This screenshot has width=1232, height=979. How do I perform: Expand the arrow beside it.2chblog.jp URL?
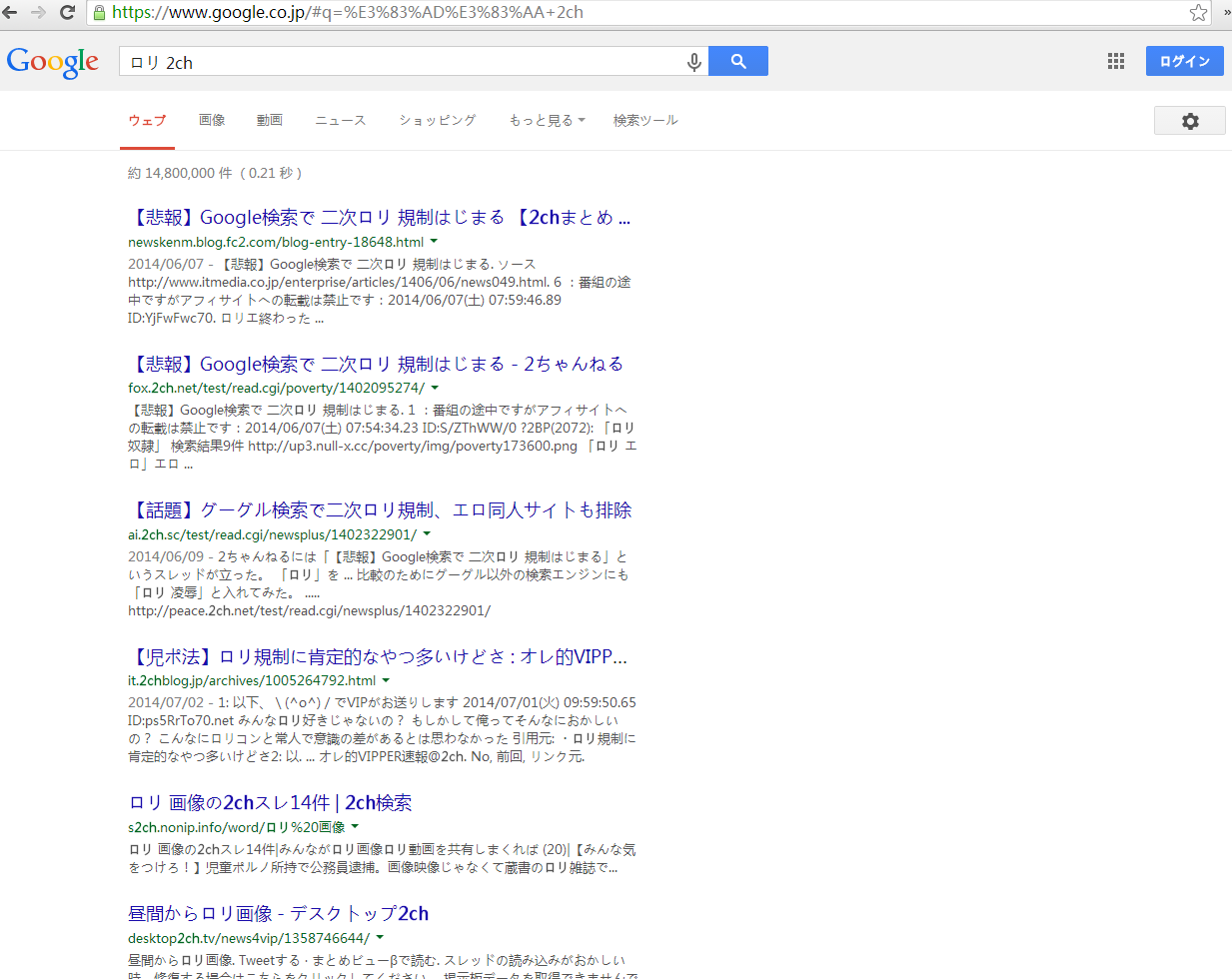[x=386, y=680]
